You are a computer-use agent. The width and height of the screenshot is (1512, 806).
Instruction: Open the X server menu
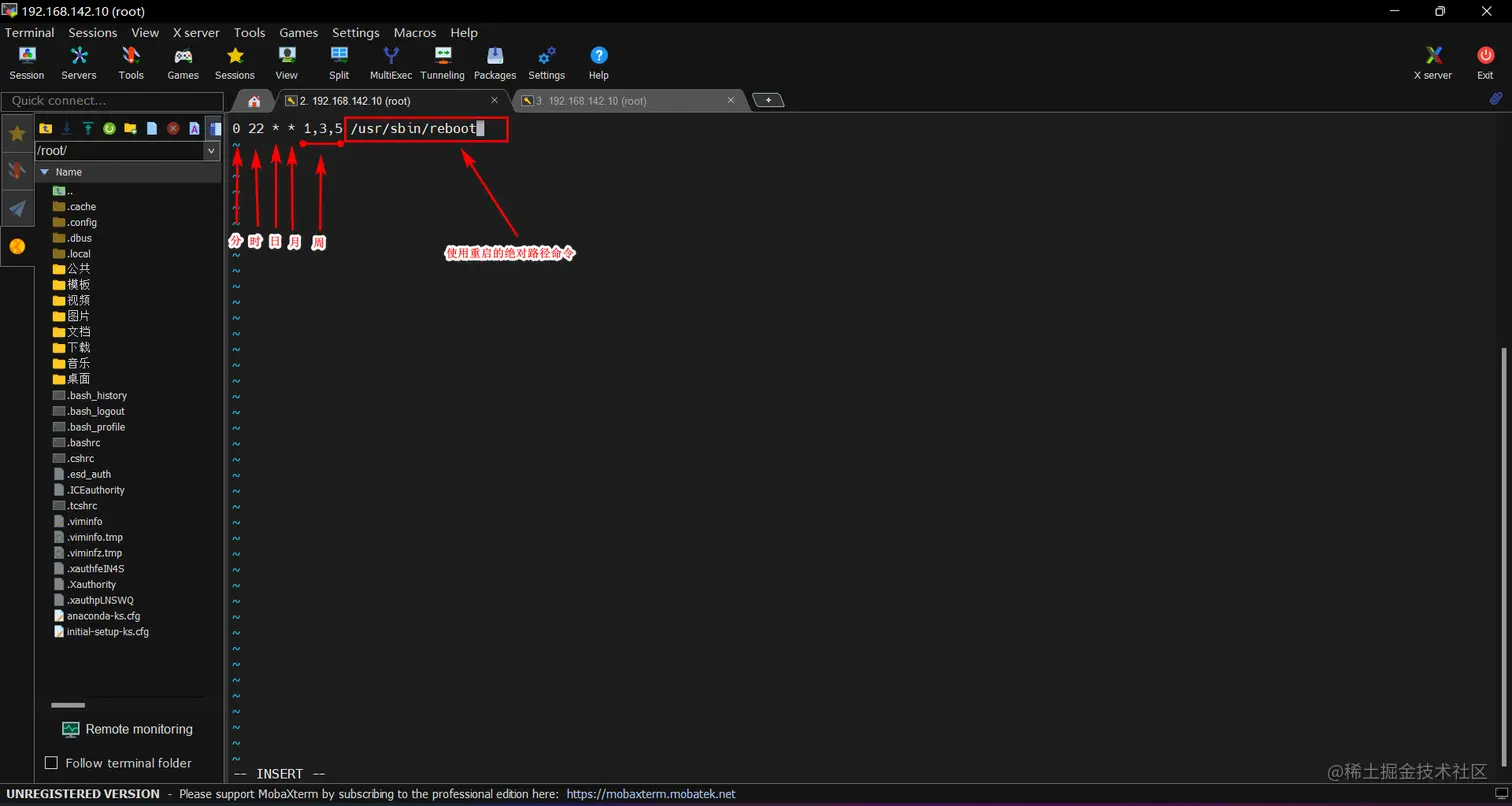click(x=196, y=32)
